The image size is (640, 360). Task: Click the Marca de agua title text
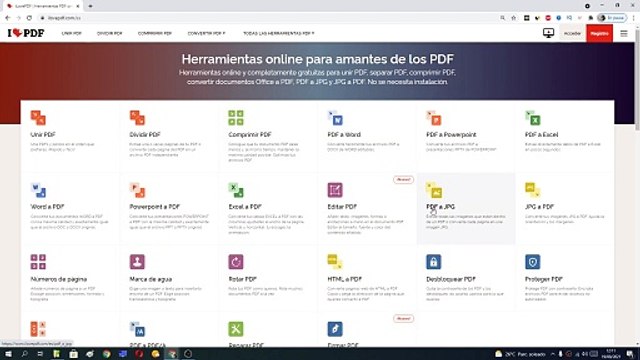pos(151,279)
